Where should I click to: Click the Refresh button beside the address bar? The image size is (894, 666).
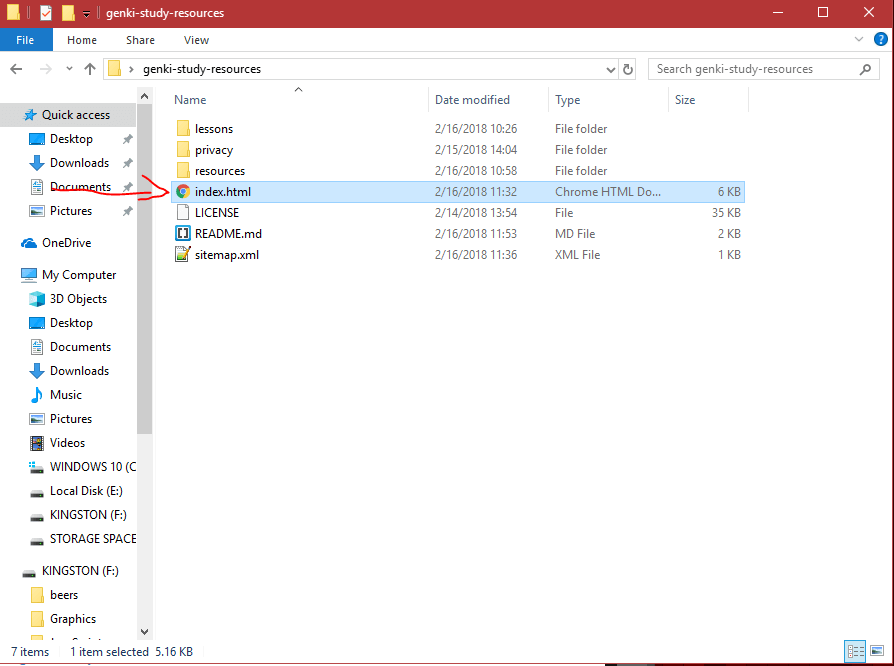click(628, 70)
